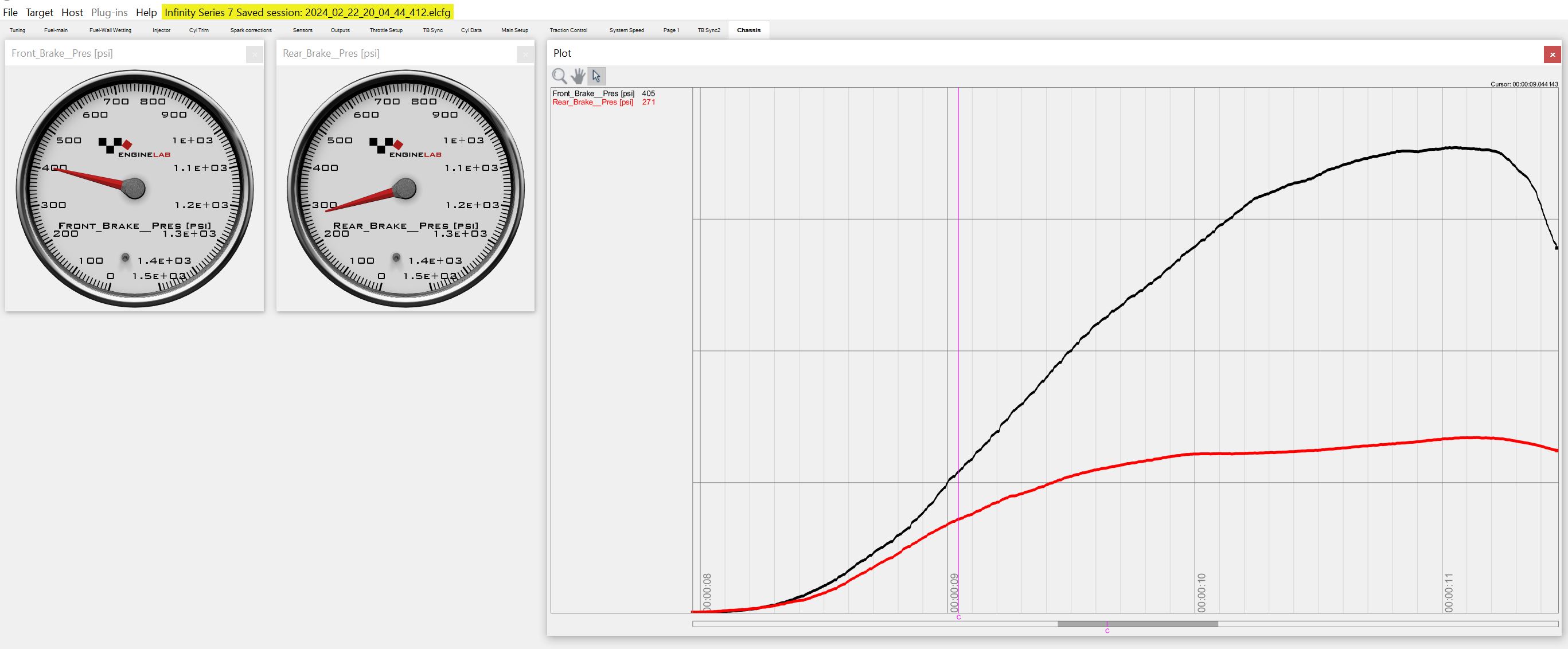Open the File menu
This screenshot has width=1568, height=649.
[x=10, y=12]
